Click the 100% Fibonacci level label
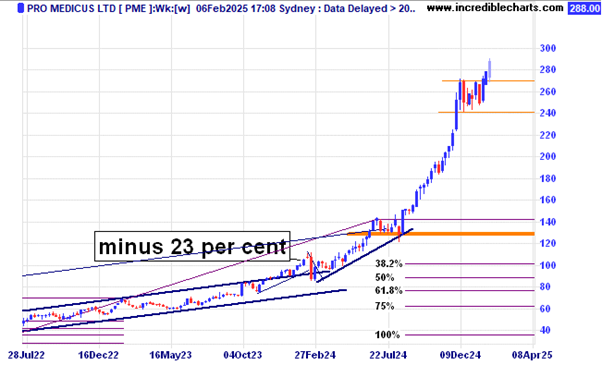The height and width of the screenshot is (365, 602). click(x=387, y=335)
